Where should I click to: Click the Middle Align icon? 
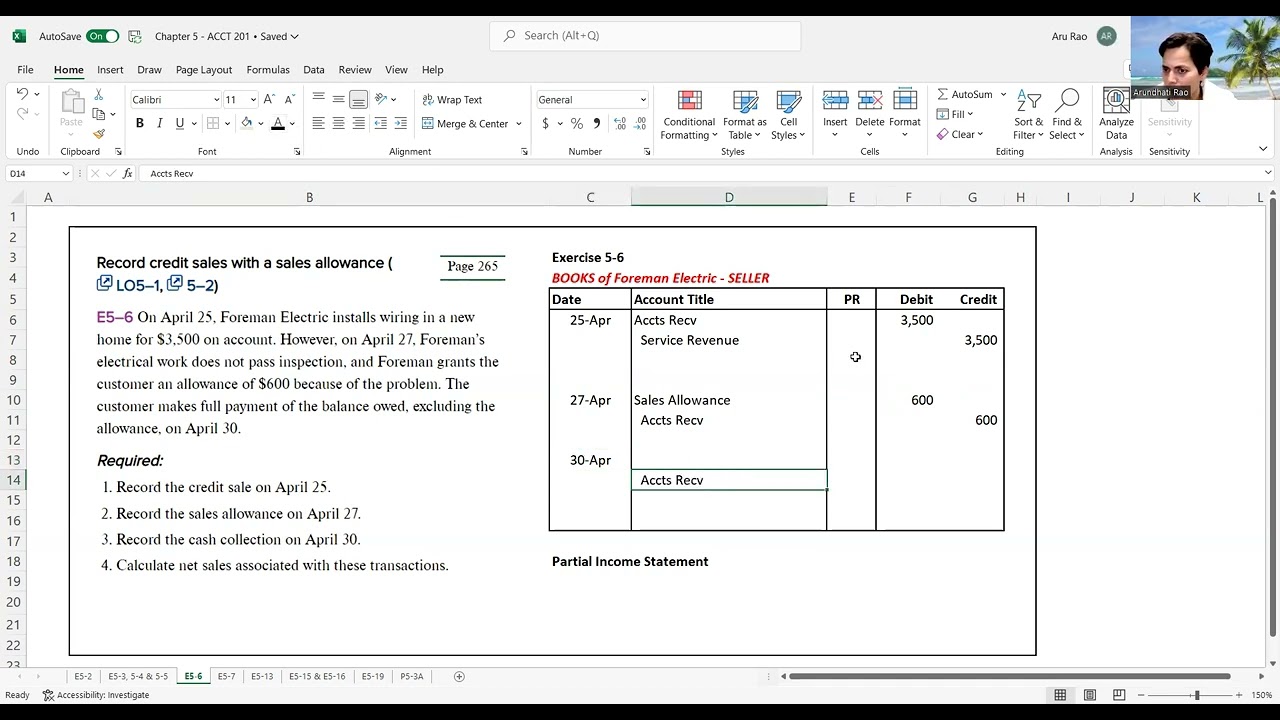point(338,99)
